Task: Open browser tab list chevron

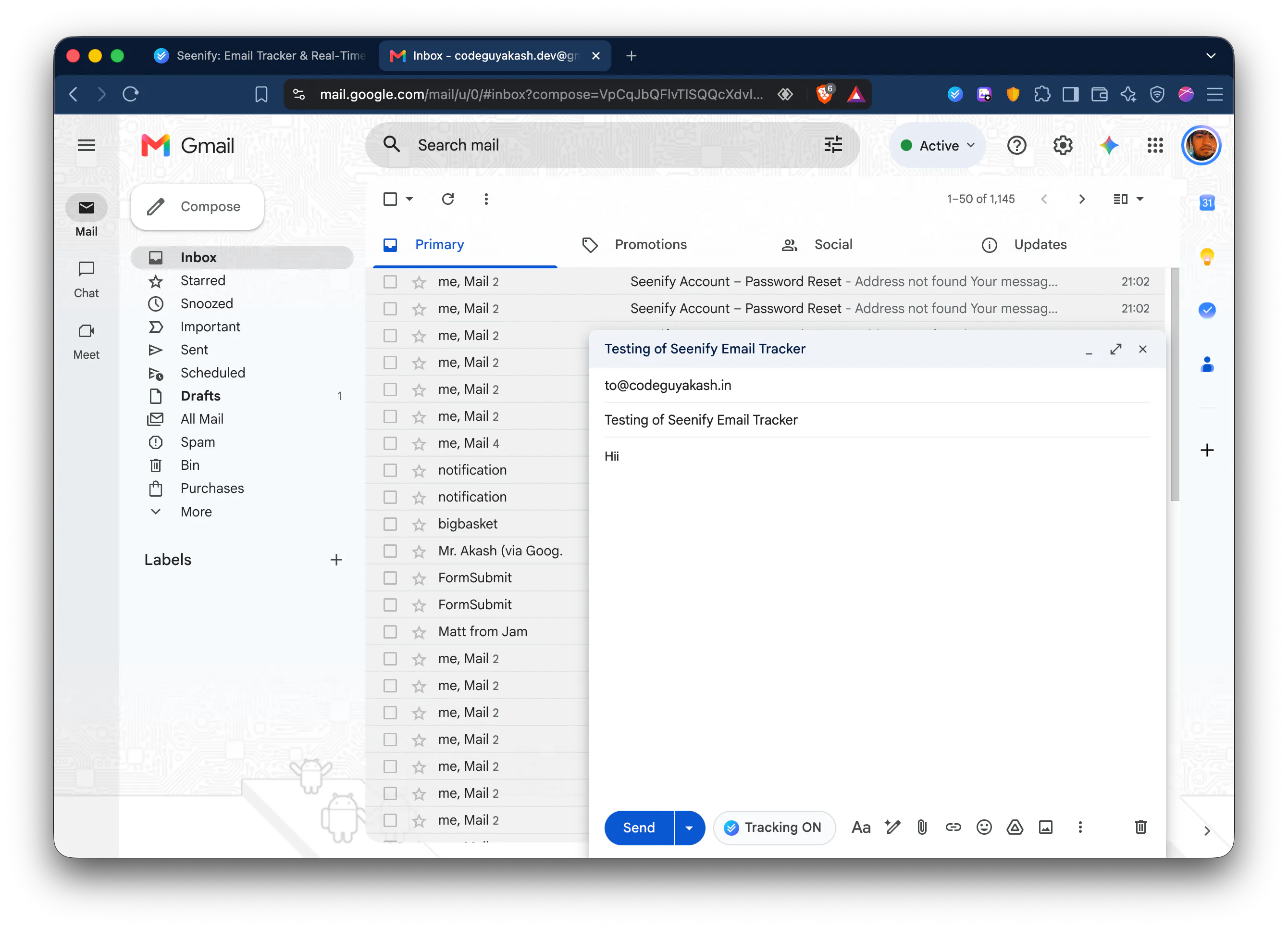Action: pyautogui.click(x=1210, y=56)
